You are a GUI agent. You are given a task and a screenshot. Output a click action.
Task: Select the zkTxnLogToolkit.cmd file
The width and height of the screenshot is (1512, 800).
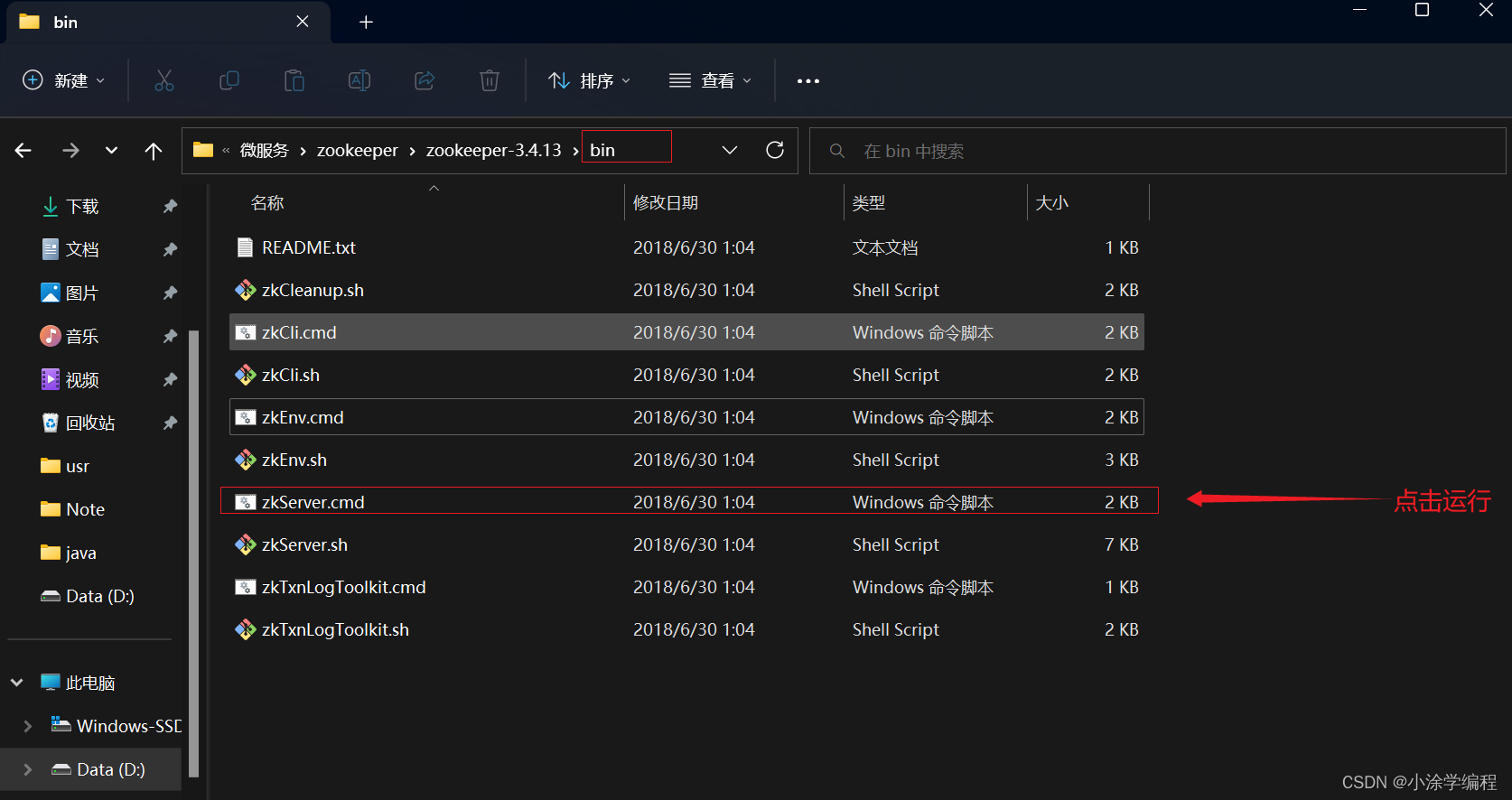point(686,587)
